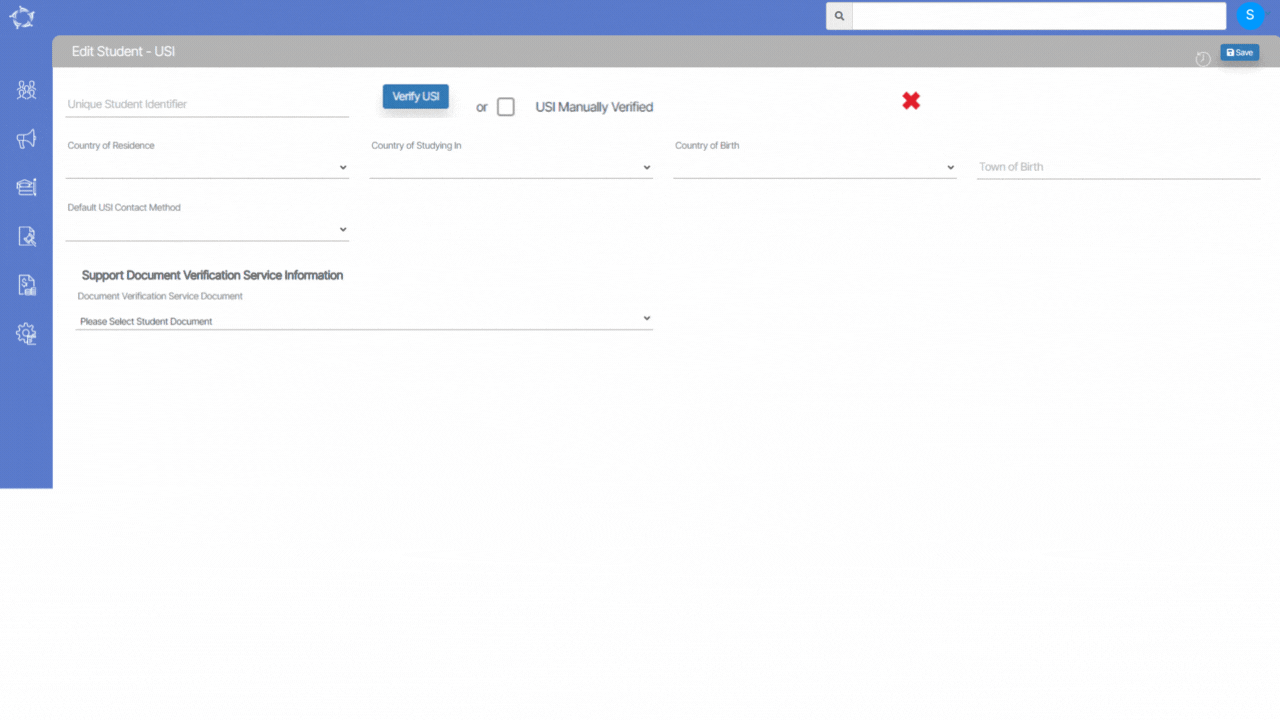1280x720 pixels.
Task: Open the finance invoice sidebar icon
Action: coord(27,285)
